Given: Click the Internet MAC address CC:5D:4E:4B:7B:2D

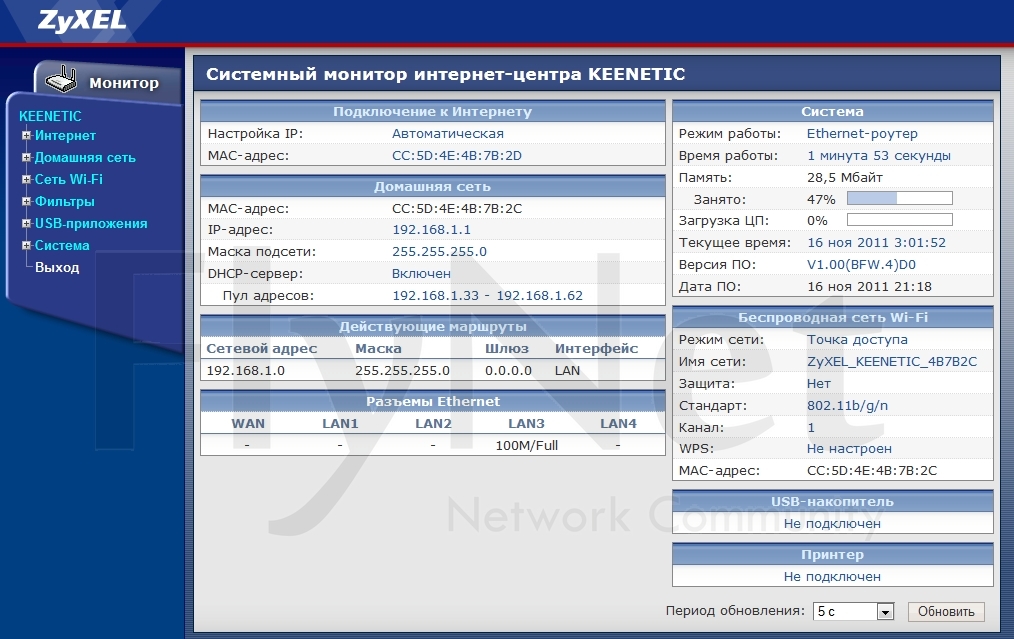Looking at the screenshot, I should (457, 156).
